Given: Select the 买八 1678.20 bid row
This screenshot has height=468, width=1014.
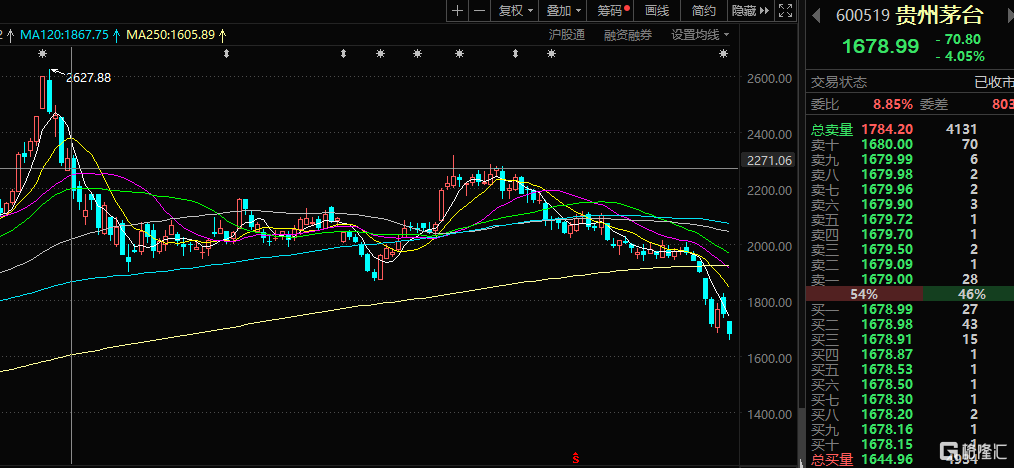Looking at the screenshot, I should tap(909, 414).
